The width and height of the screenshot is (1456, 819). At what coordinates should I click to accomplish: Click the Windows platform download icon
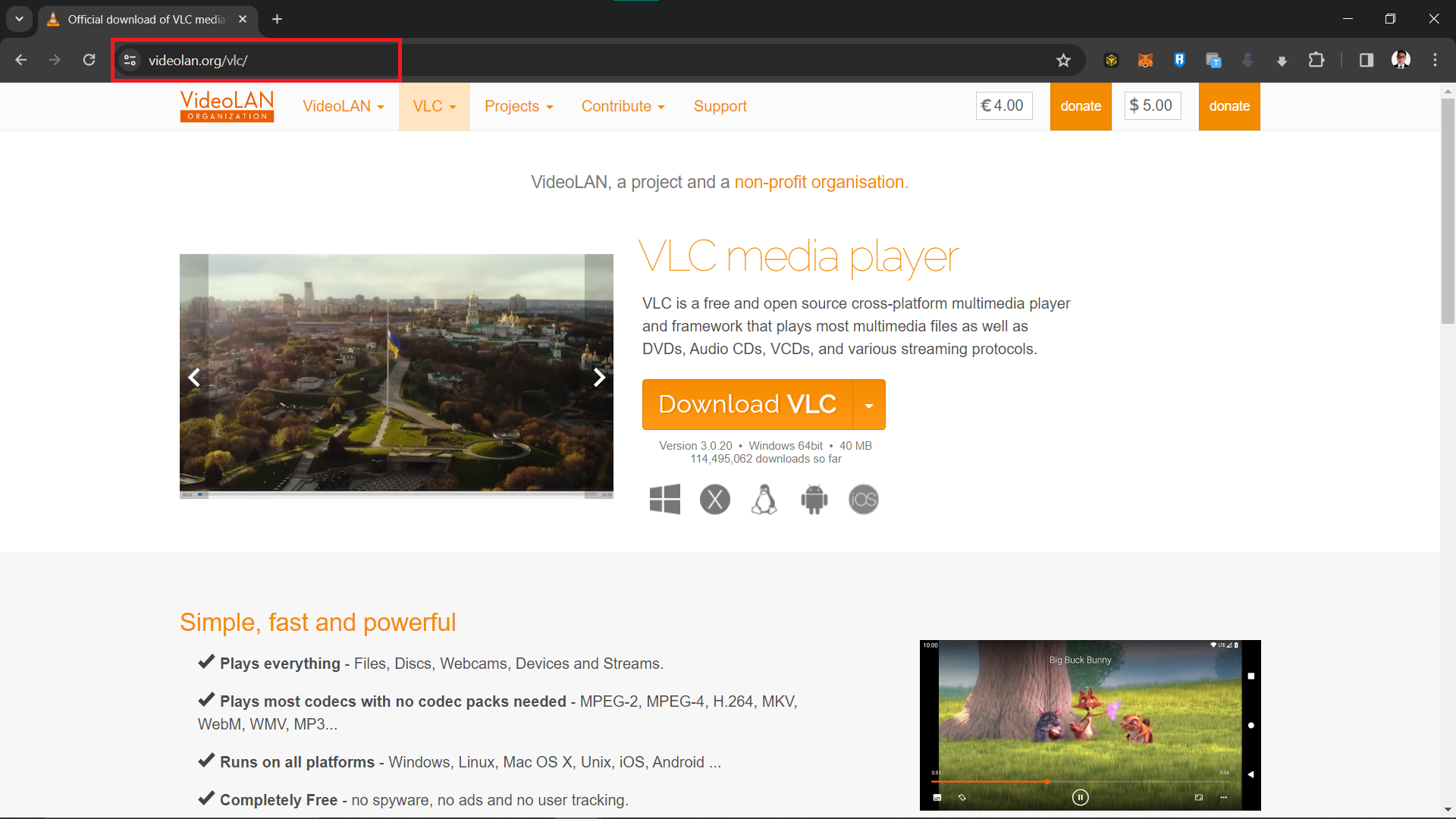coord(664,498)
